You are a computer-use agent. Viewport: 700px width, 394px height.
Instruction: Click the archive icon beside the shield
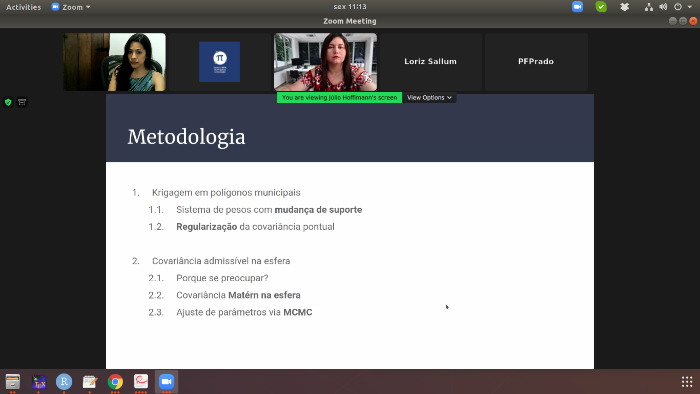click(x=22, y=102)
